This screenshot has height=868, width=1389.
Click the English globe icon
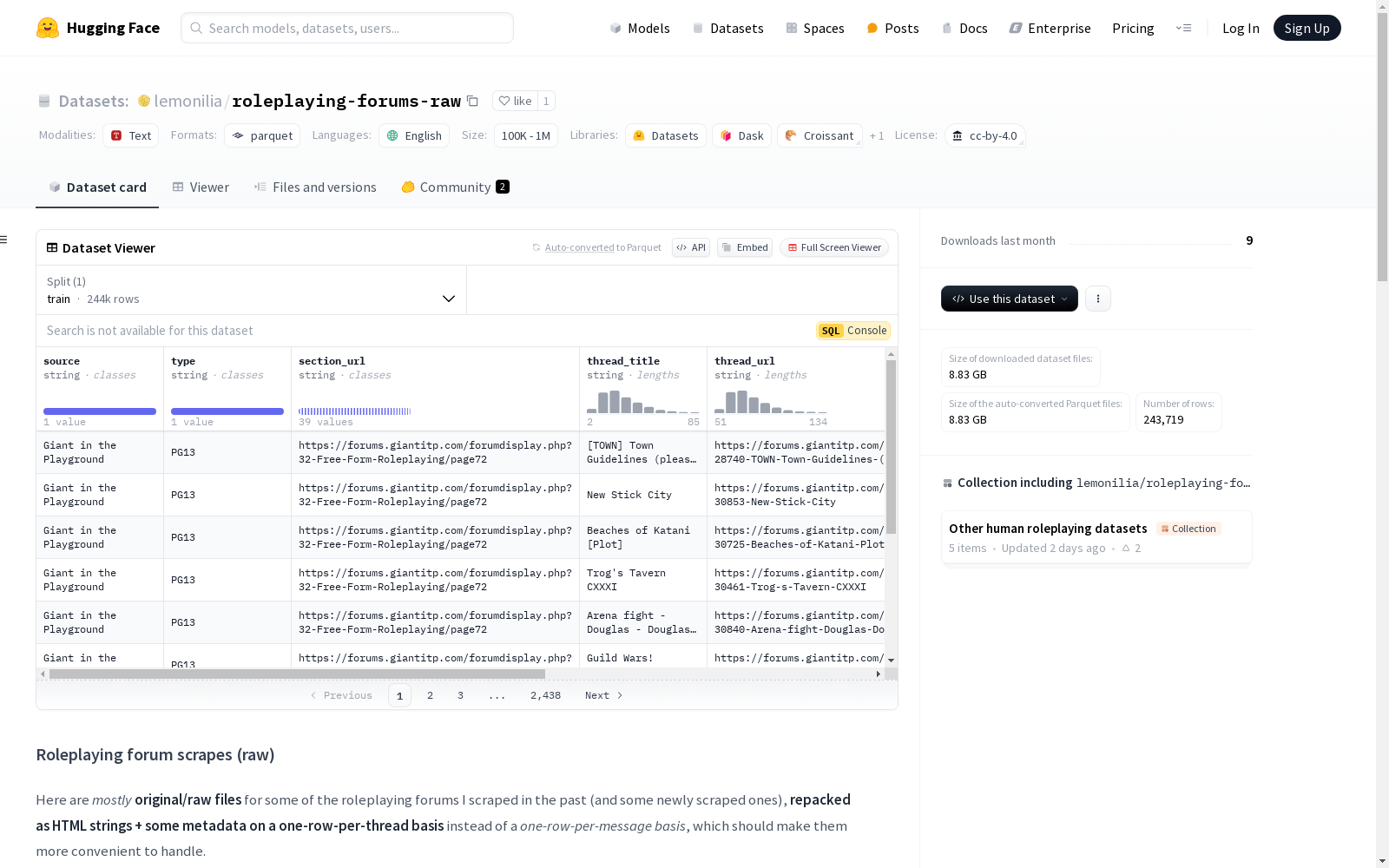click(x=392, y=135)
